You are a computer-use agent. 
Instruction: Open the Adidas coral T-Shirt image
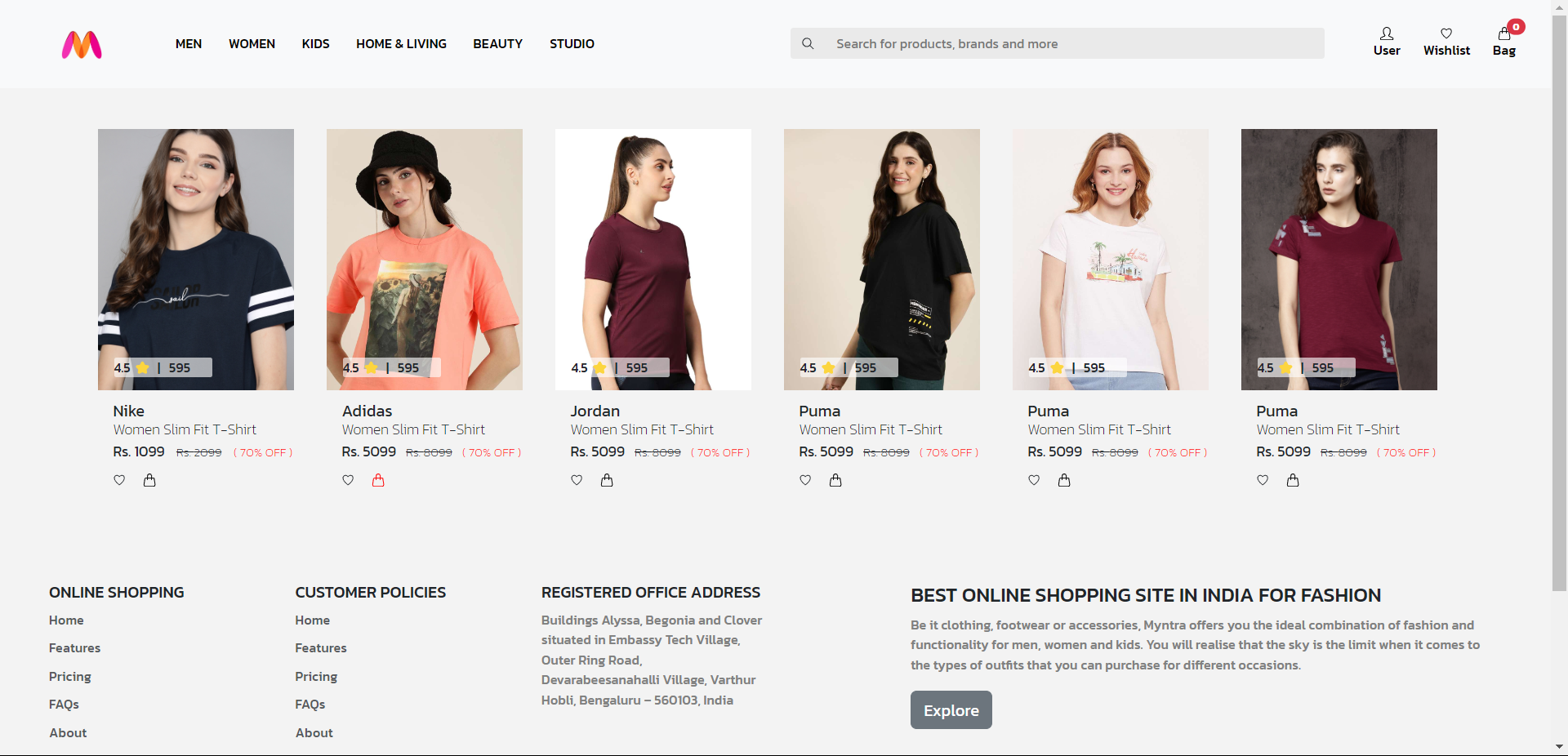point(425,260)
